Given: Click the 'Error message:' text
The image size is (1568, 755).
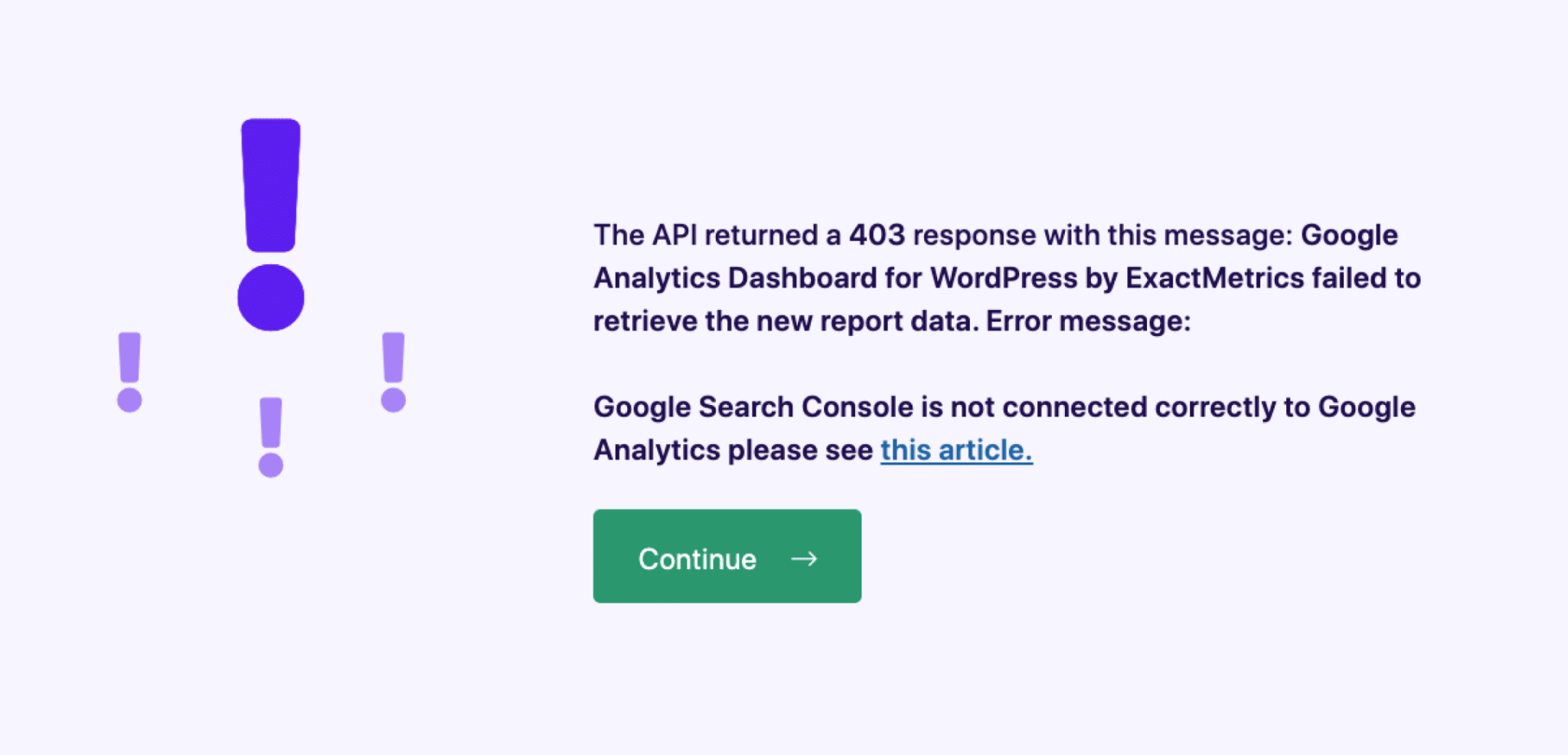Looking at the screenshot, I should click(x=1088, y=321).
